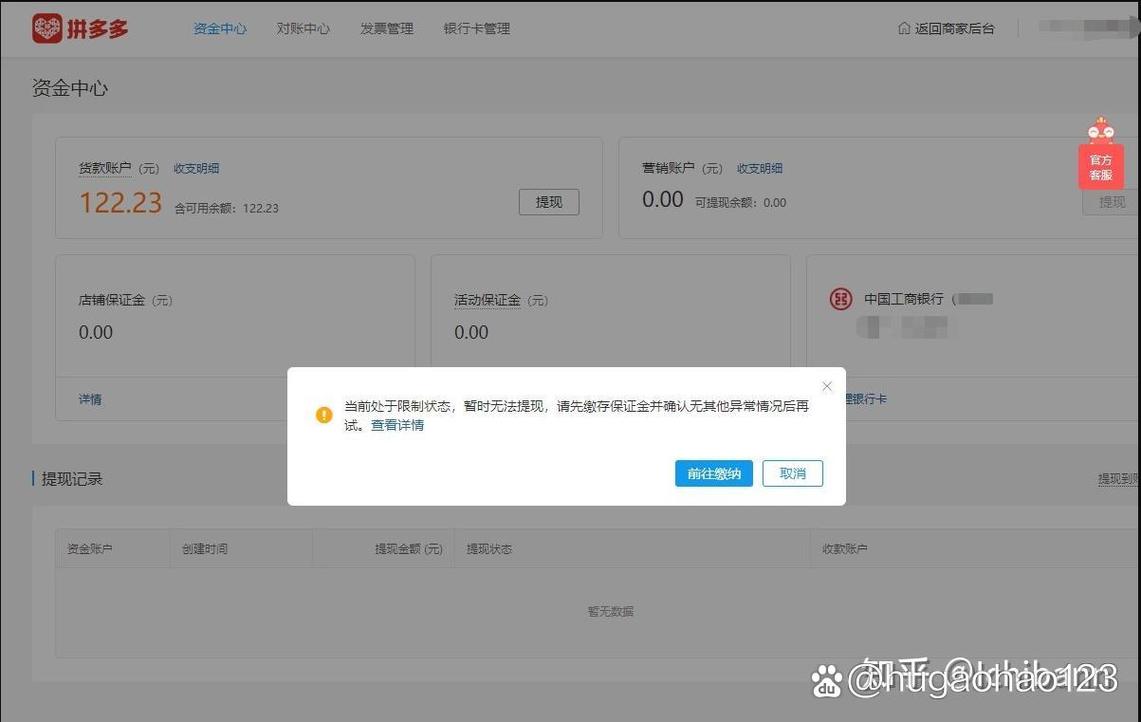
Task: Click 营销账户 label
Action: pos(668,168)
